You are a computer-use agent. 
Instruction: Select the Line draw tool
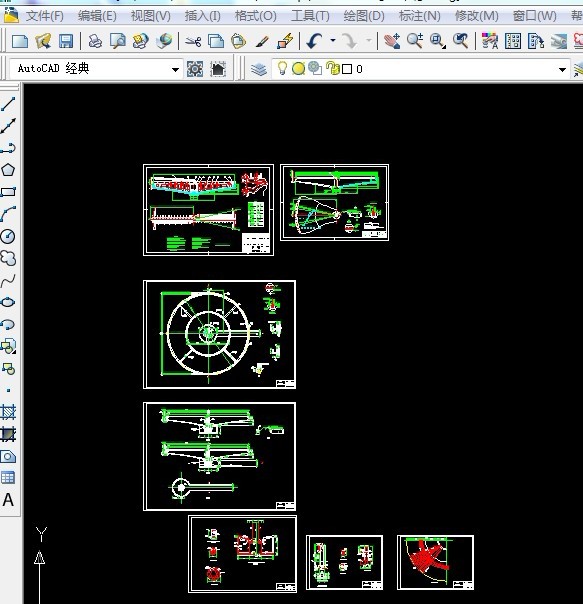click(x=8, y=104)
